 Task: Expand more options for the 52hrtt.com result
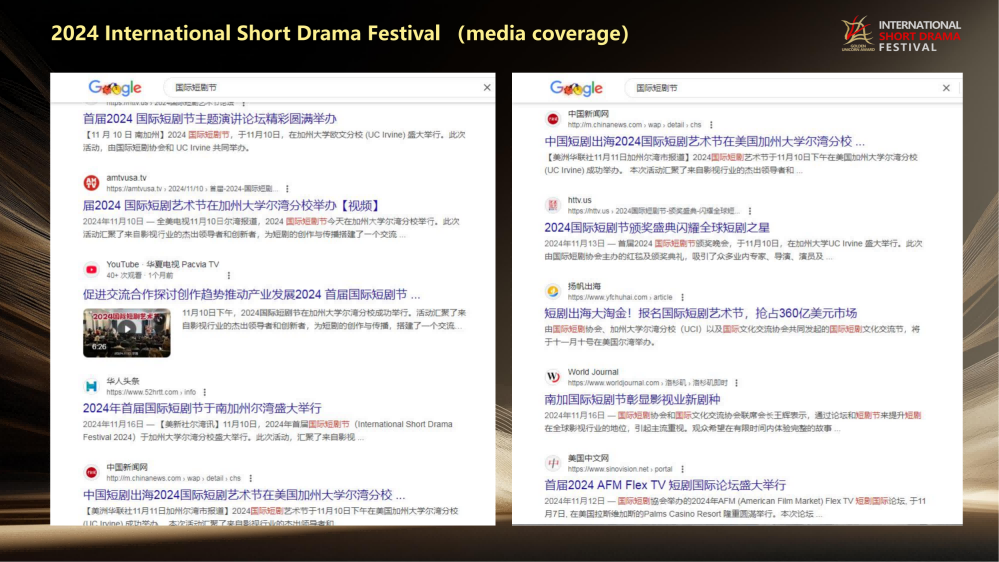[x=206, y=392]
